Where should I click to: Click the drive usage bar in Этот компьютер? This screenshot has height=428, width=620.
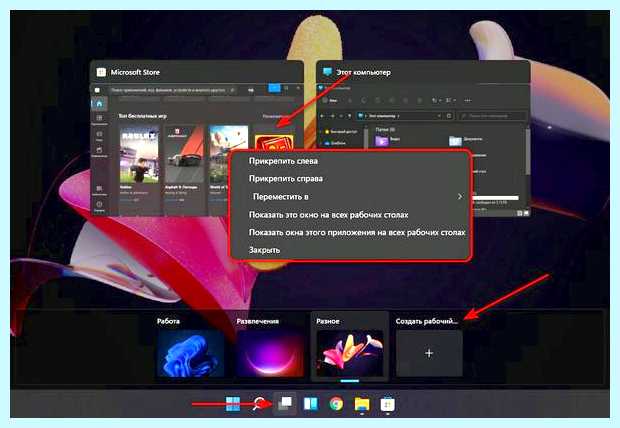pyautogui.click(x=495, y=198)
